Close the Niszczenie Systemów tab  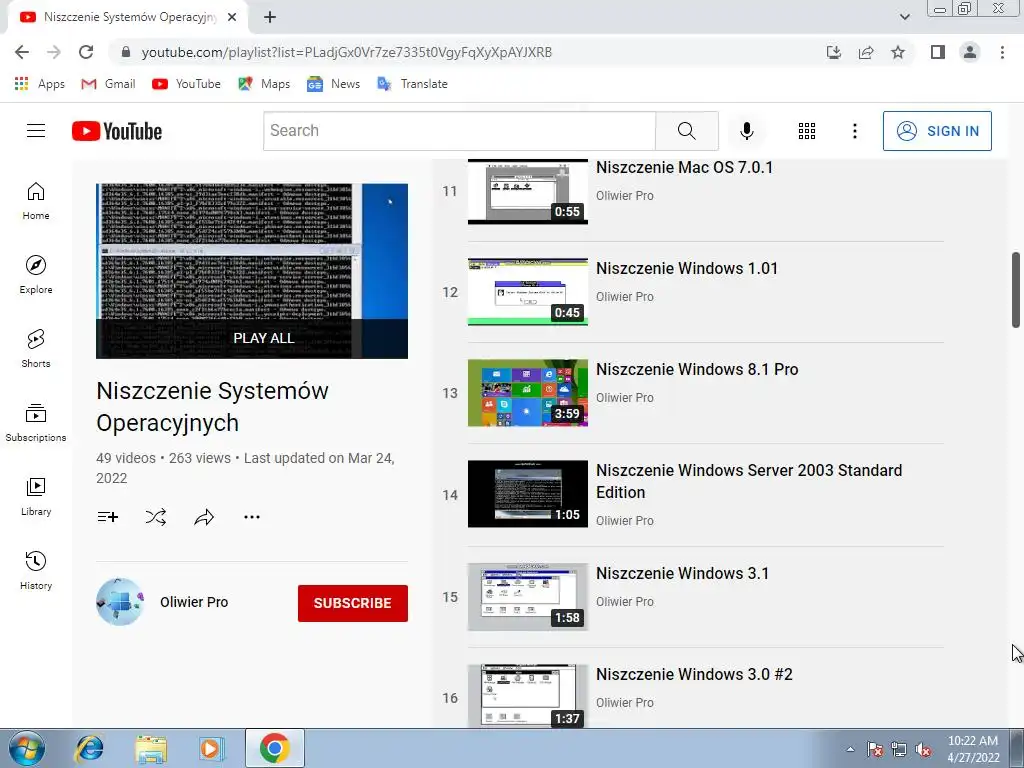232,18
